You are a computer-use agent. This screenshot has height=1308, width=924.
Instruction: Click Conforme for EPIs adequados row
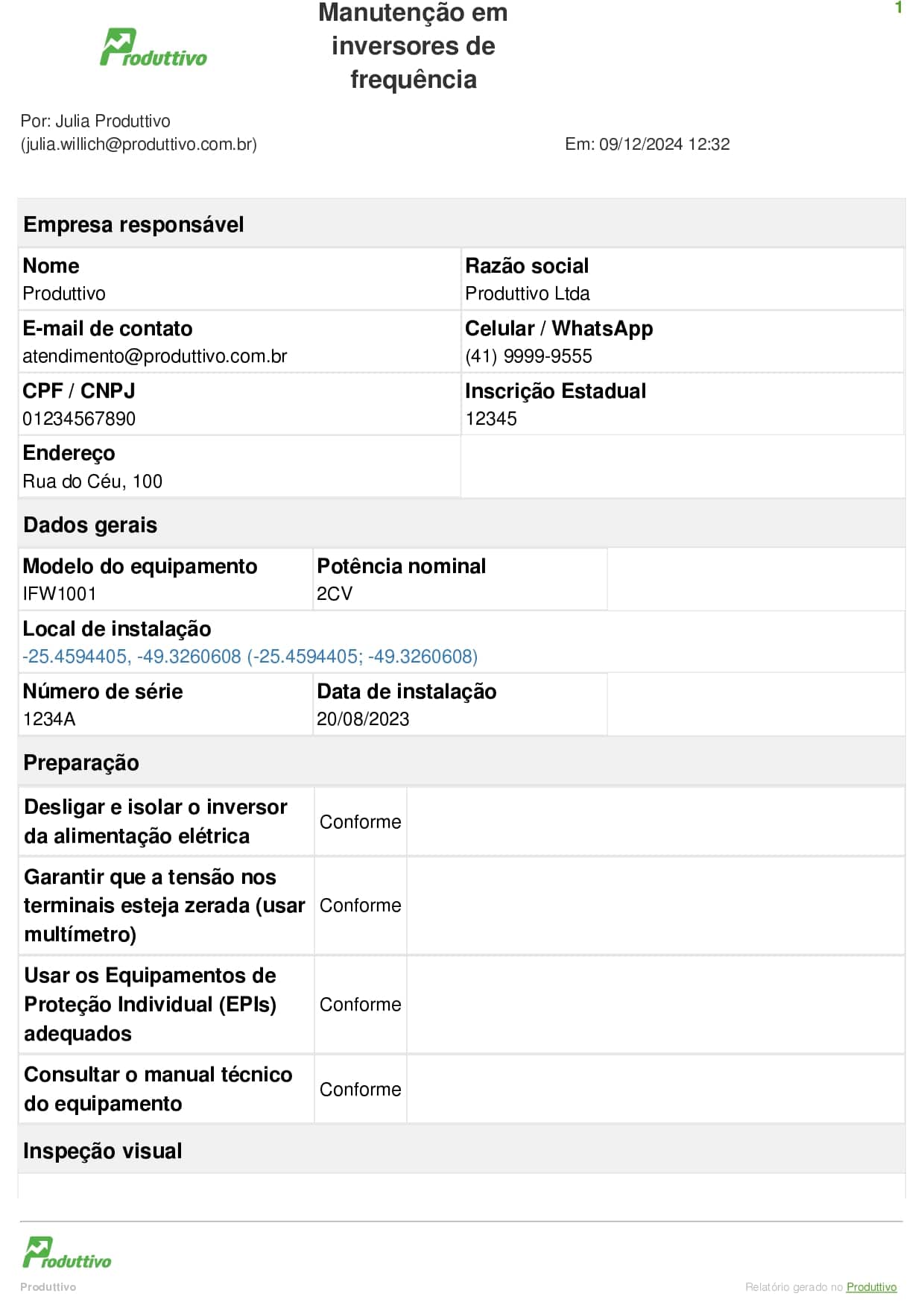point(360,1004)
